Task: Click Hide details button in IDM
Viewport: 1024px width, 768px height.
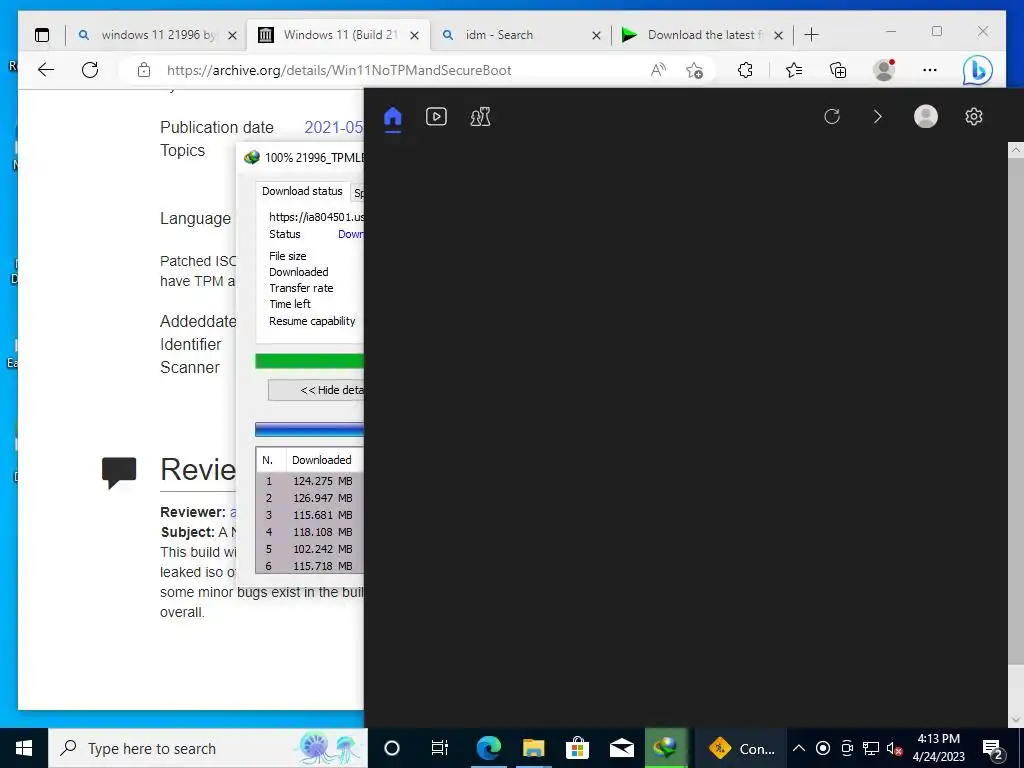Action: 316,390
